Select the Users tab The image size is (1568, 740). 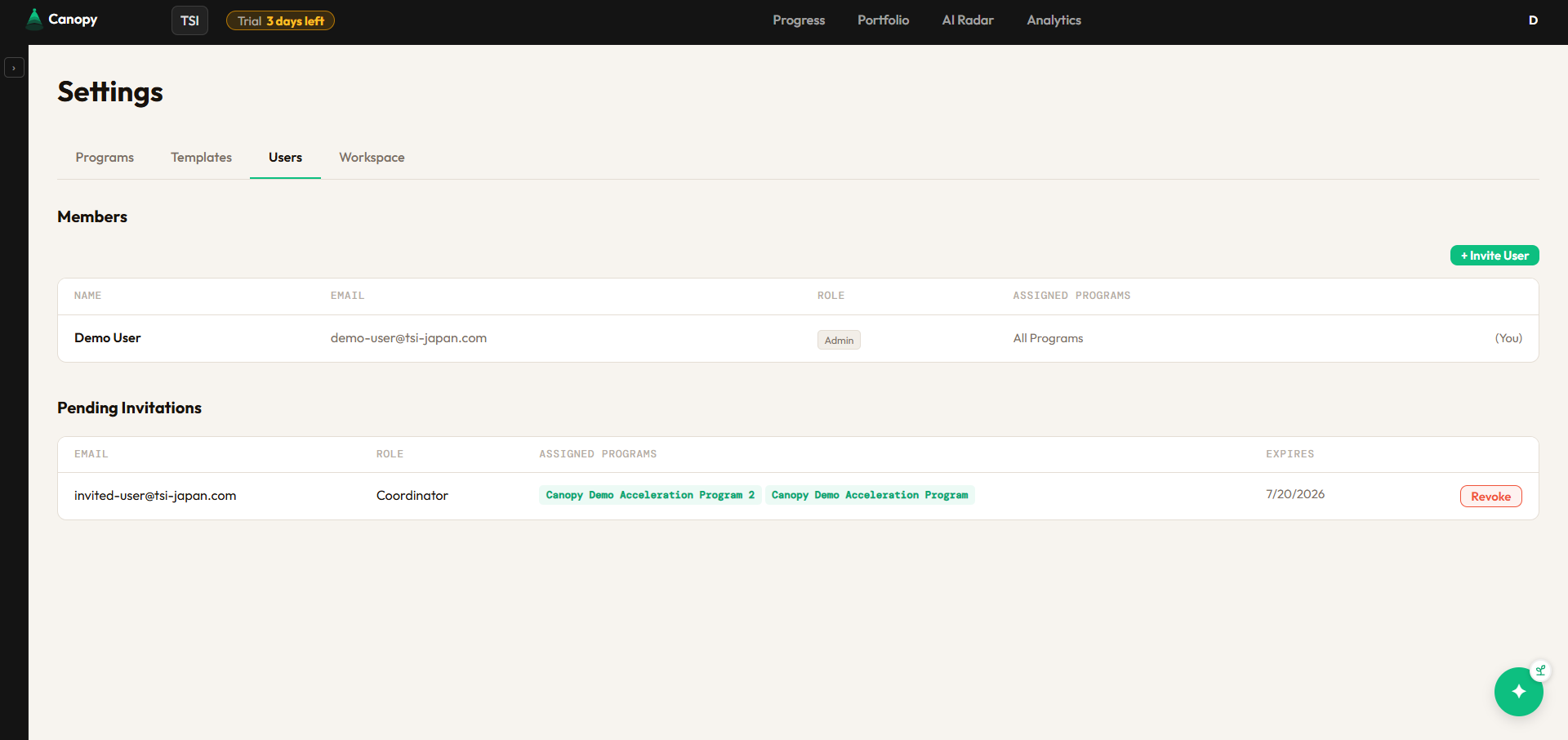[285, 158]
